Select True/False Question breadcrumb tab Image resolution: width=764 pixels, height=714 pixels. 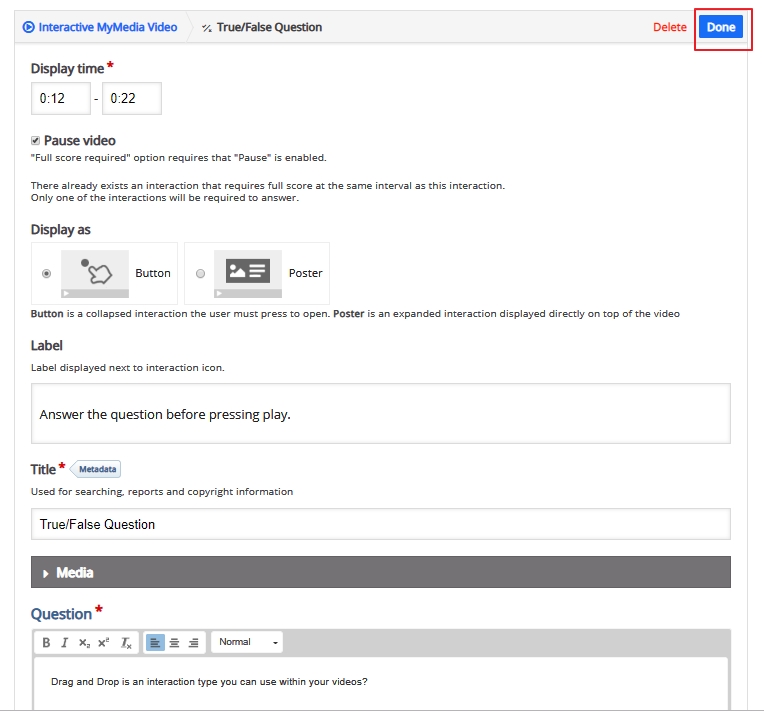coord(262,27)
